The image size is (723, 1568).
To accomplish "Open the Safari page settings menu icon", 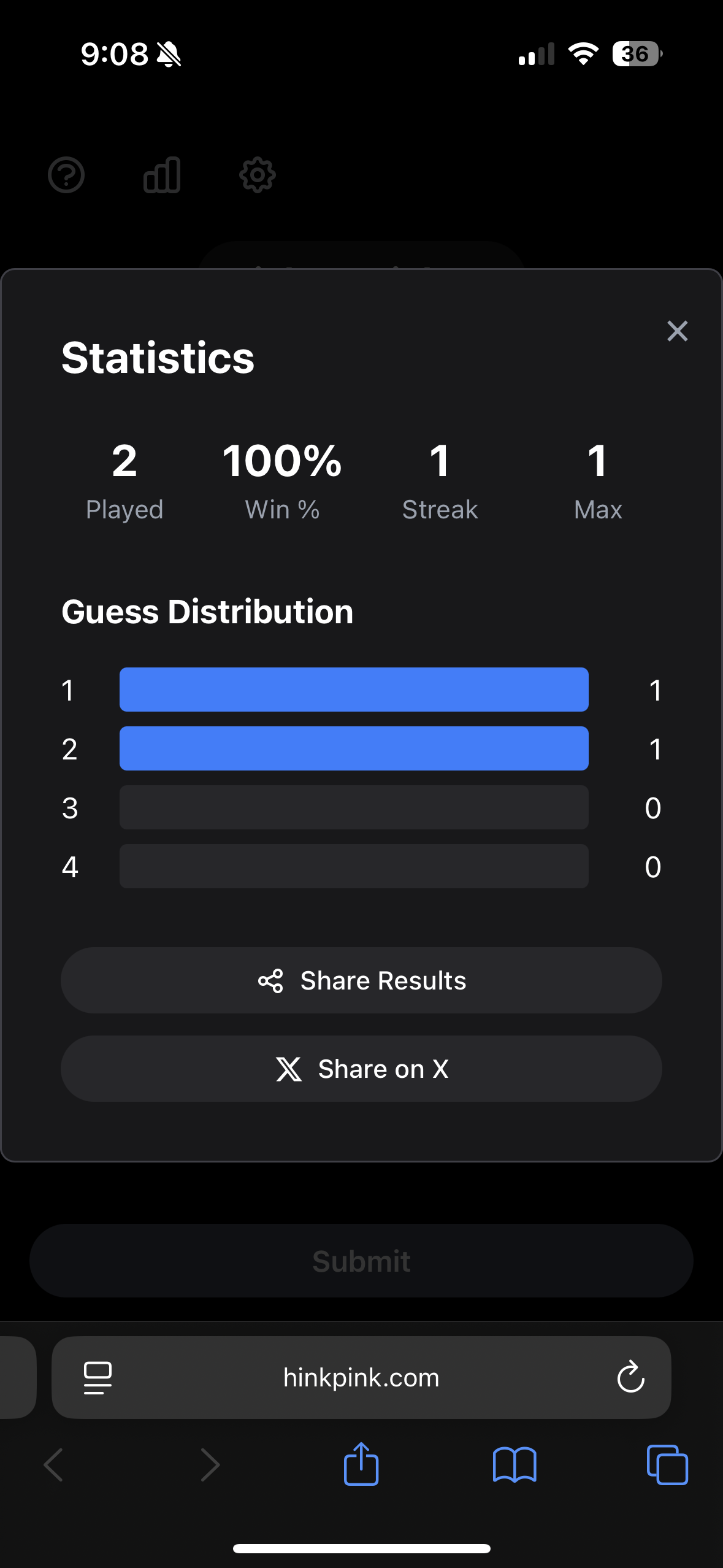I will click(98, 1378).
